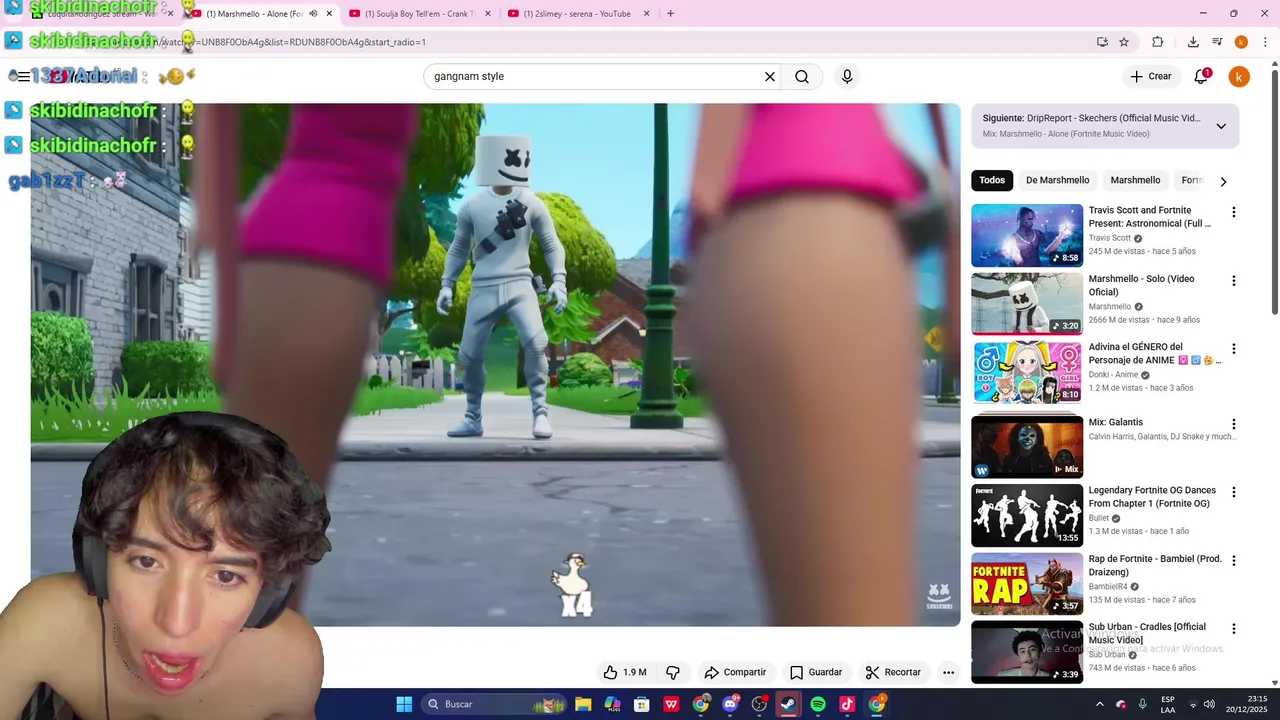Screen dimensions: 1280x720
Task: Open the browser downloads icon
Action: click(x=1193, y=42)
